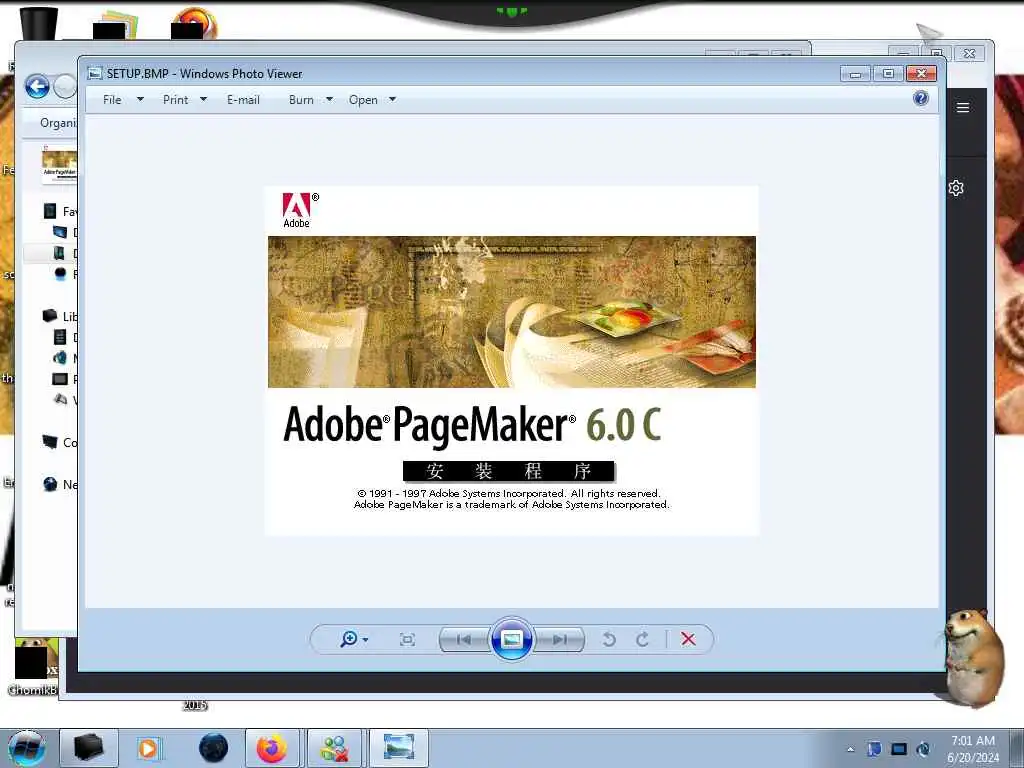Open the GhomikB desktop icon
The width and height of the screenshot is (1024, 768).
point(33,666)
